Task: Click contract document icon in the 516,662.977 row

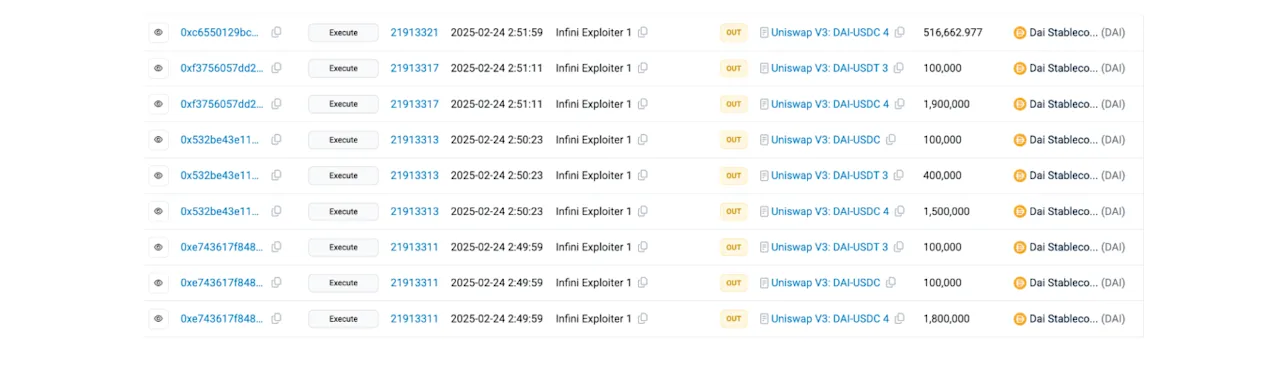Action: click(x=764, y=32)
